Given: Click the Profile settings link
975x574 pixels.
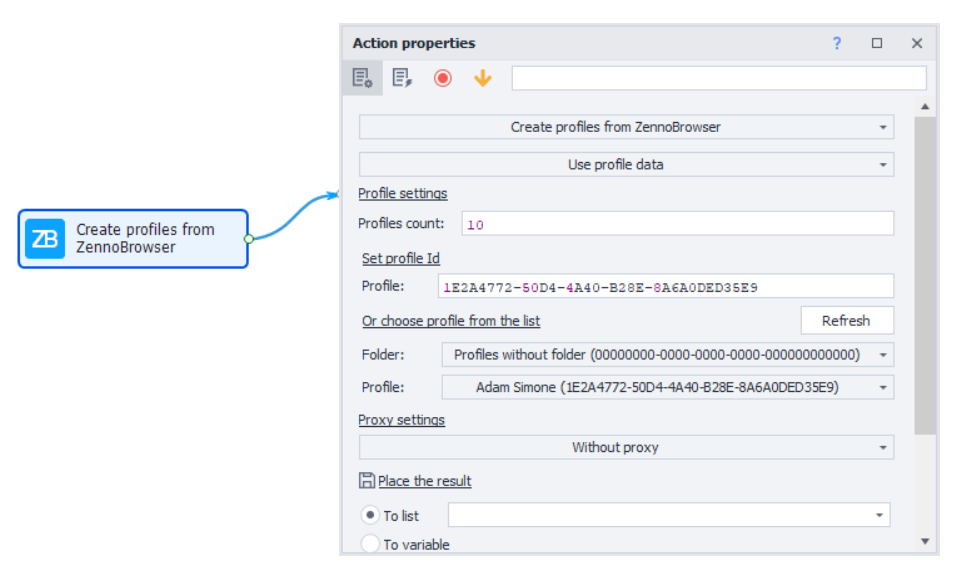Looking at the screenshot, I should [x=402, y=193].
